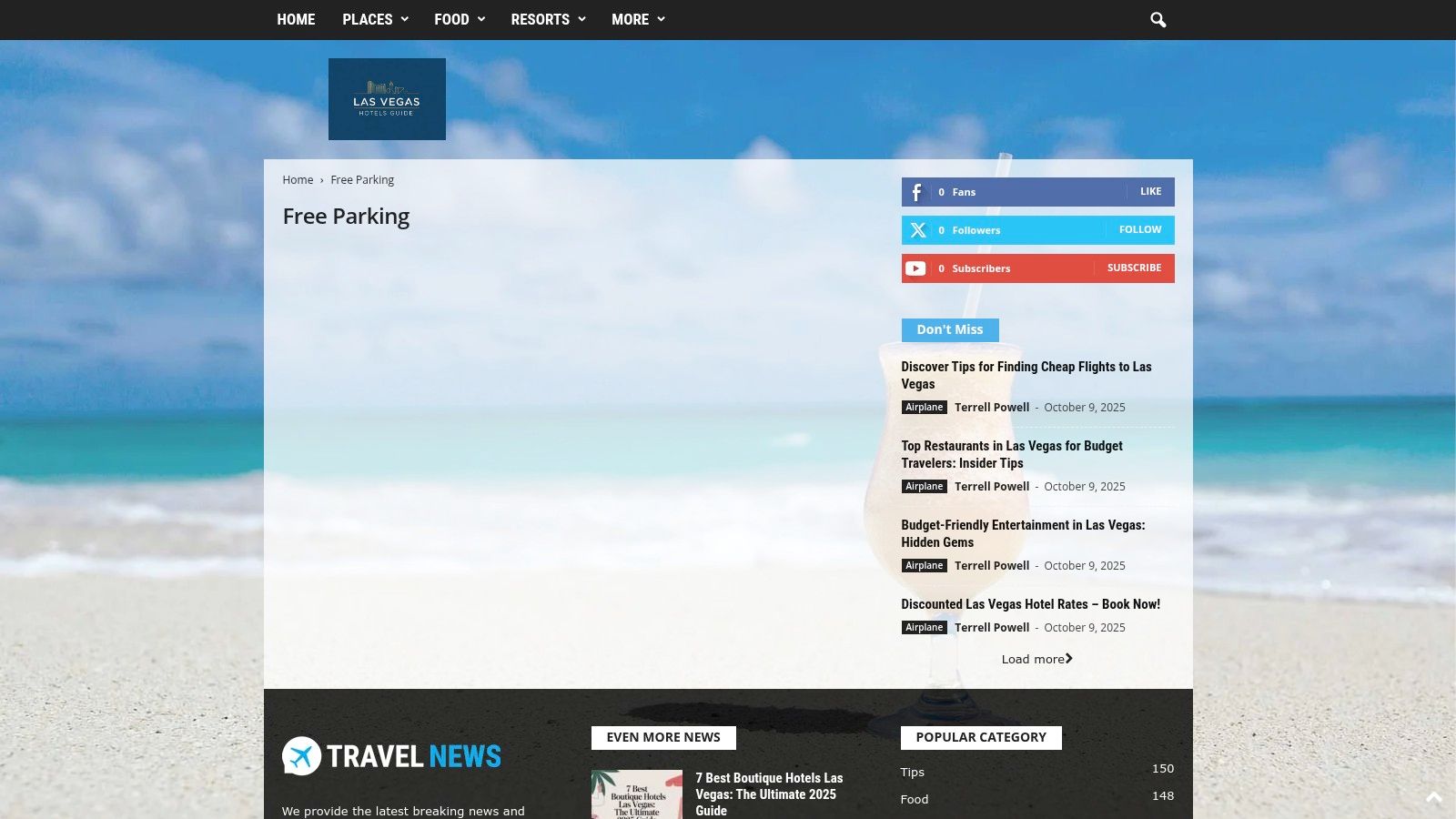The image size is (1456, 819).
Task: Go to Home in the navigation bar
Action: [x=296, y=20]
